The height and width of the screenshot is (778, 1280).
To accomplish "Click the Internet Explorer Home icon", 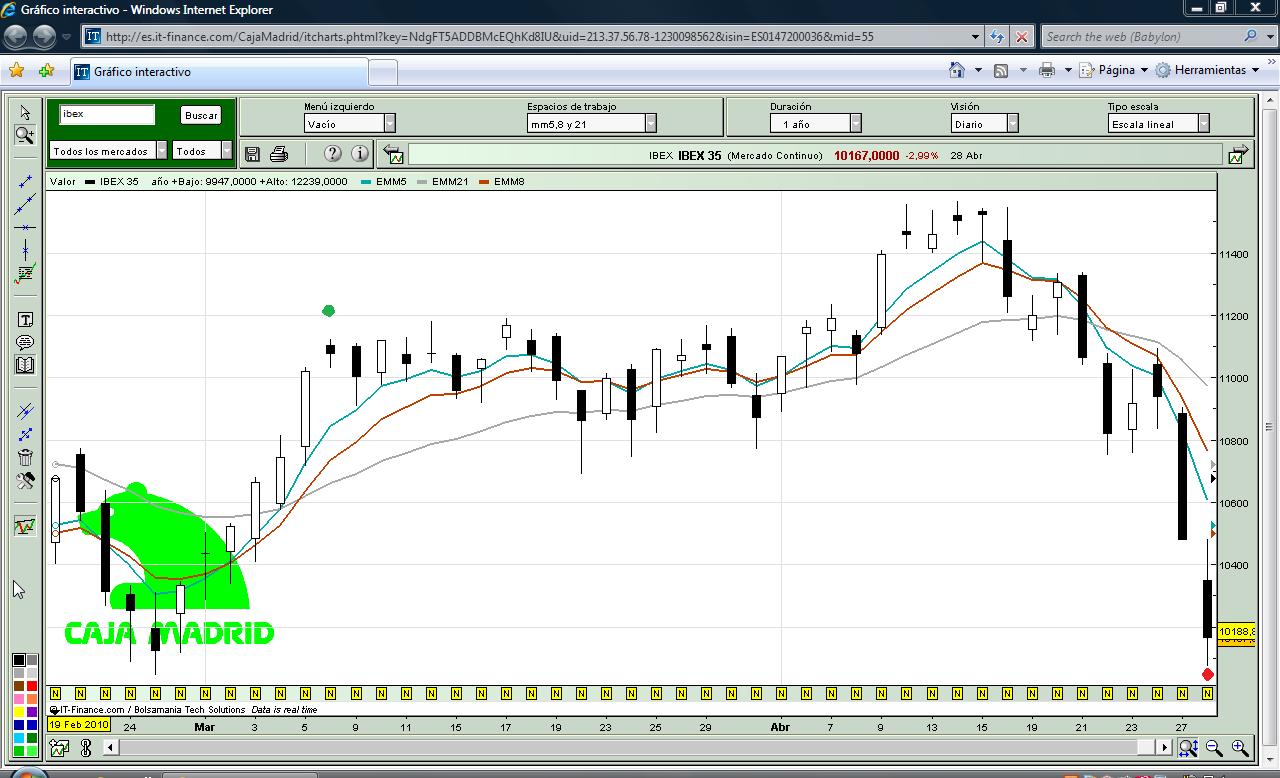I will pyautogui.click(x=957, y=70).
